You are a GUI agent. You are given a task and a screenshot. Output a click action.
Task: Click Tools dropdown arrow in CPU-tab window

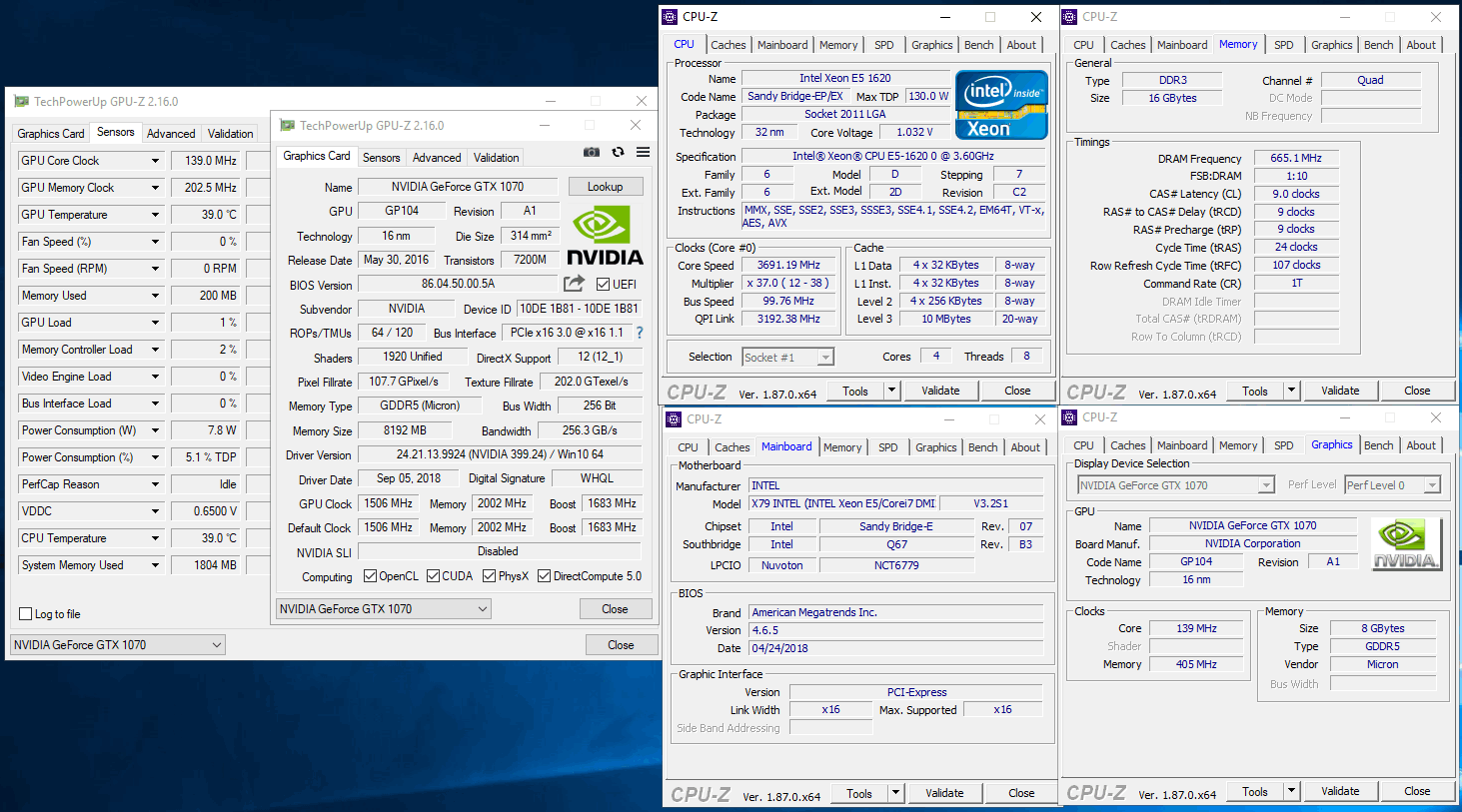891,391
